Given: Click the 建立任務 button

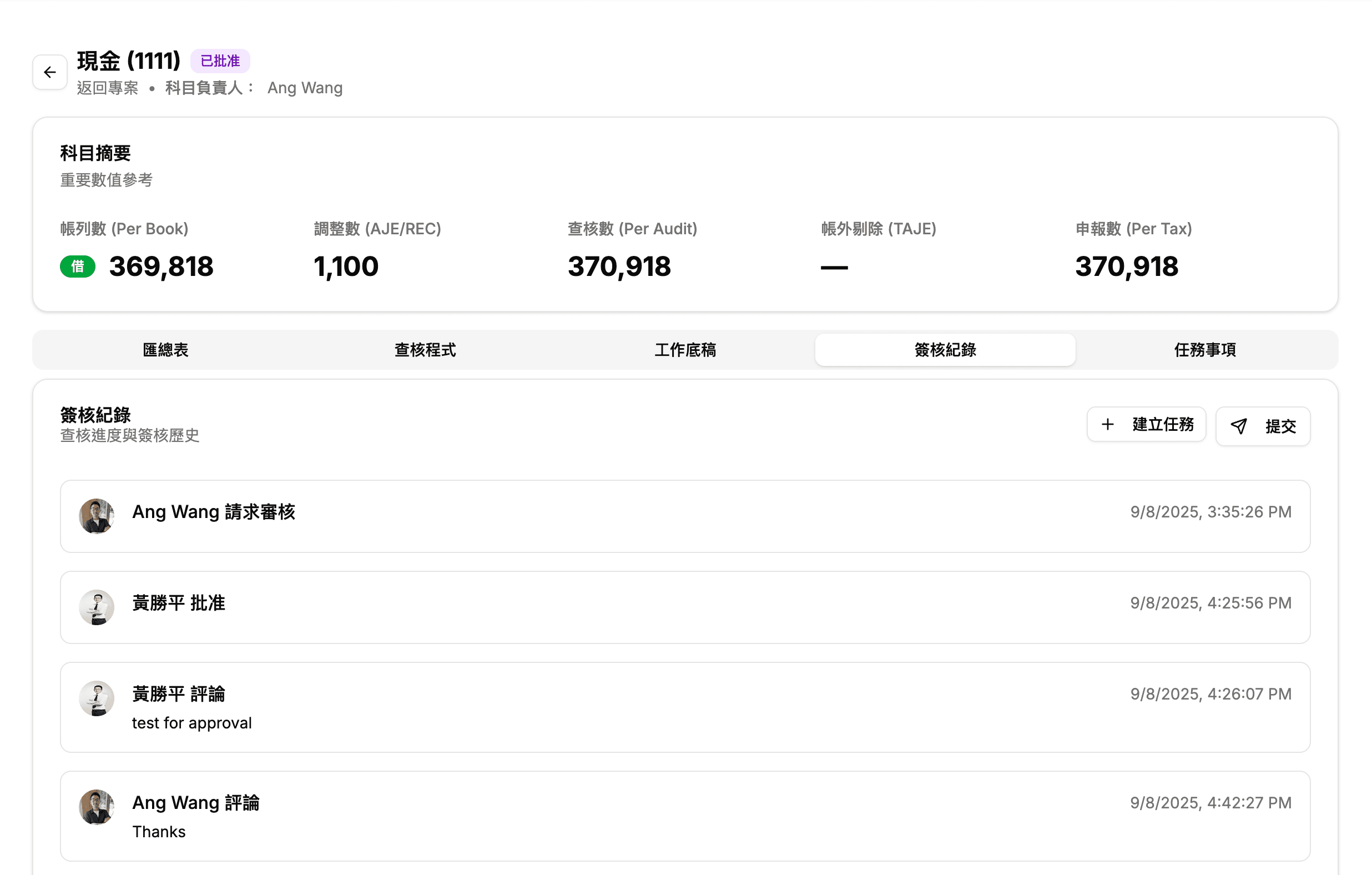Looking at the screenshot, I should (x=1146, y=425).
